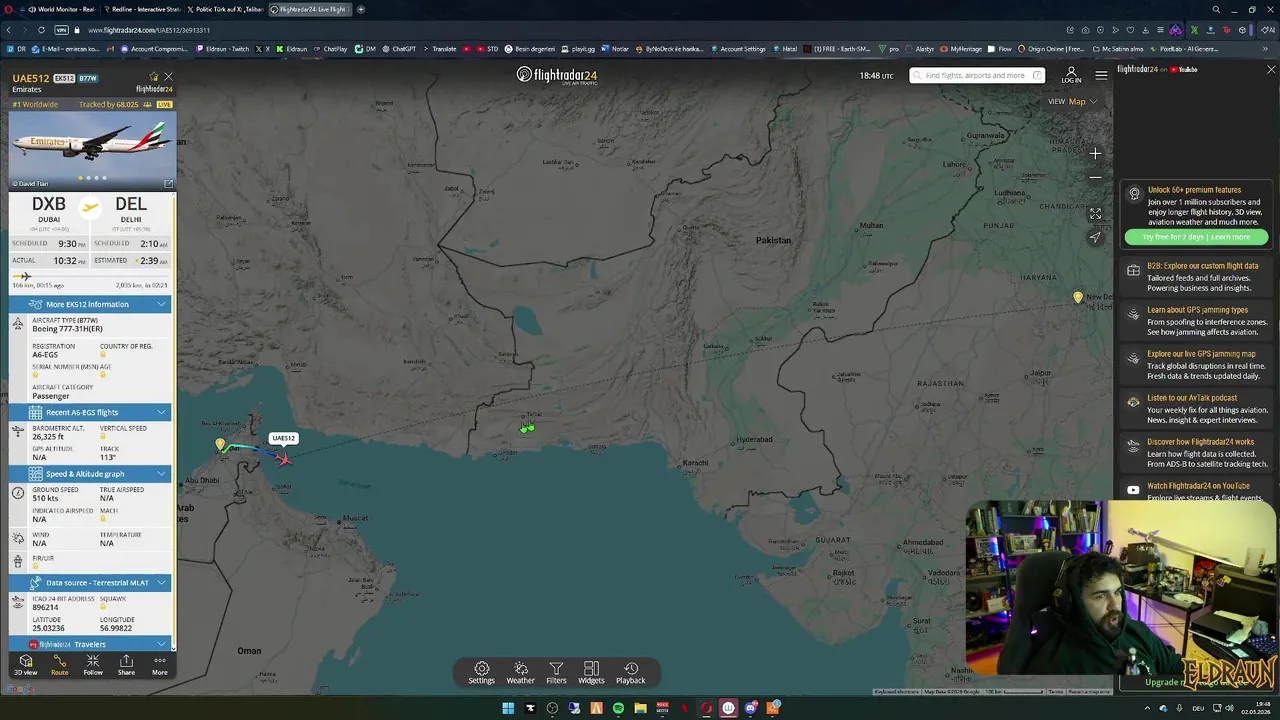Close the UAE512 flight panel
The width and height of the screenshot is (1280, 720).
click(168, 77)
